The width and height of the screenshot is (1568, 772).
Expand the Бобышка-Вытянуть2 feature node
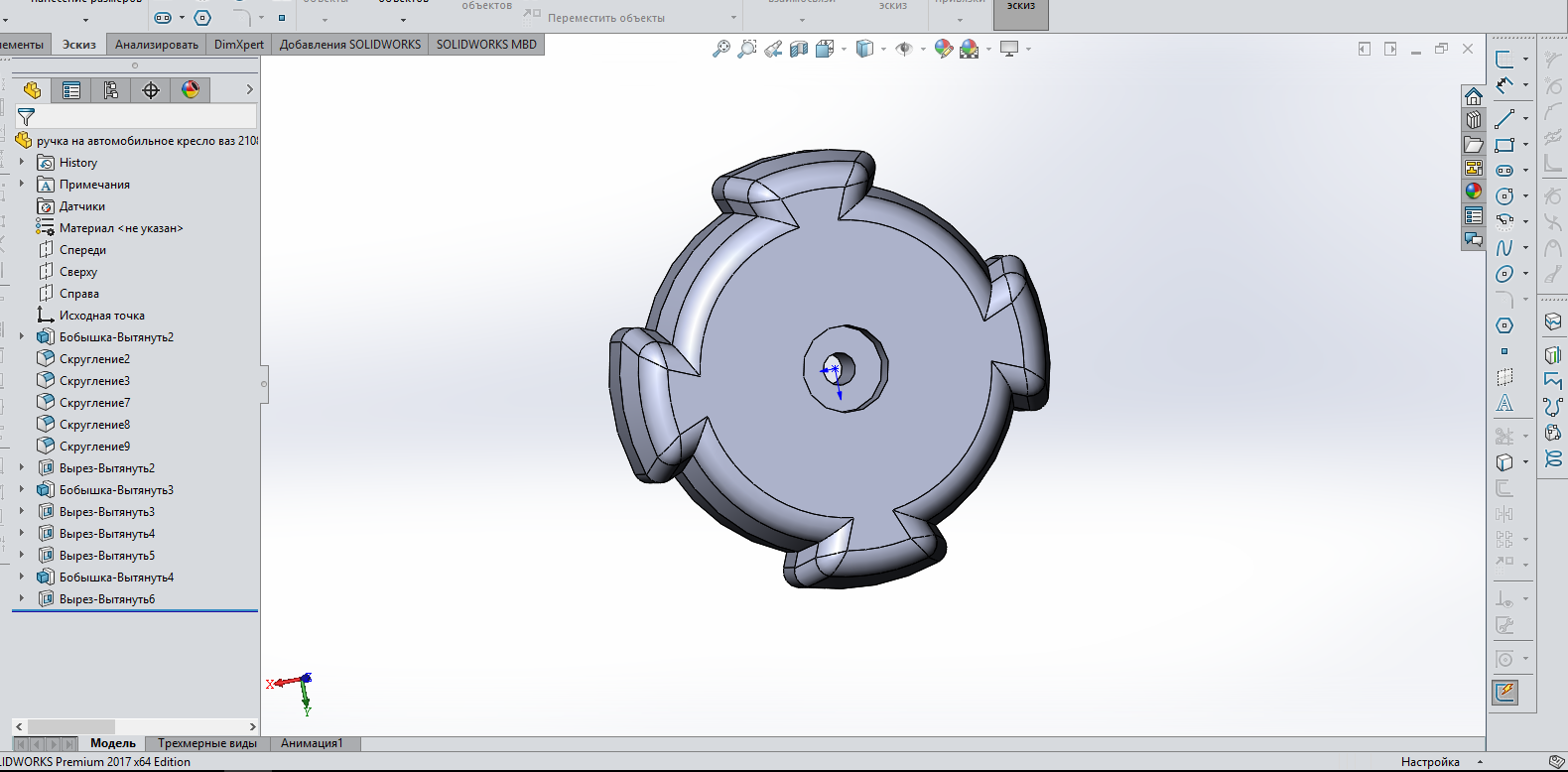tap(22, 336)
